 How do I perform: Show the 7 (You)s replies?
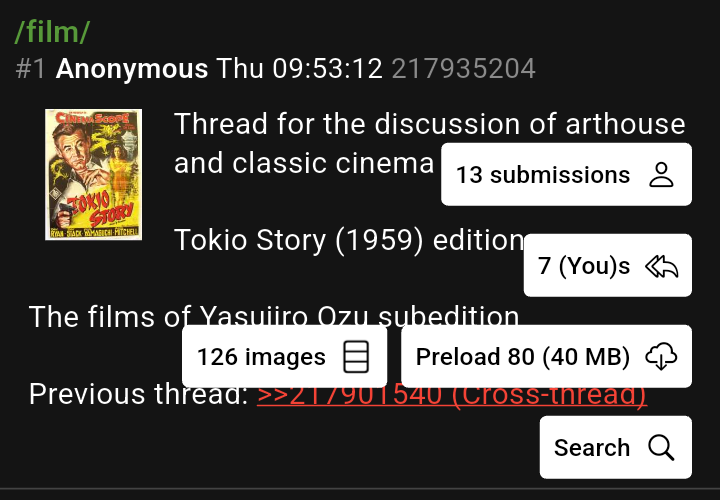coord(608,265)
